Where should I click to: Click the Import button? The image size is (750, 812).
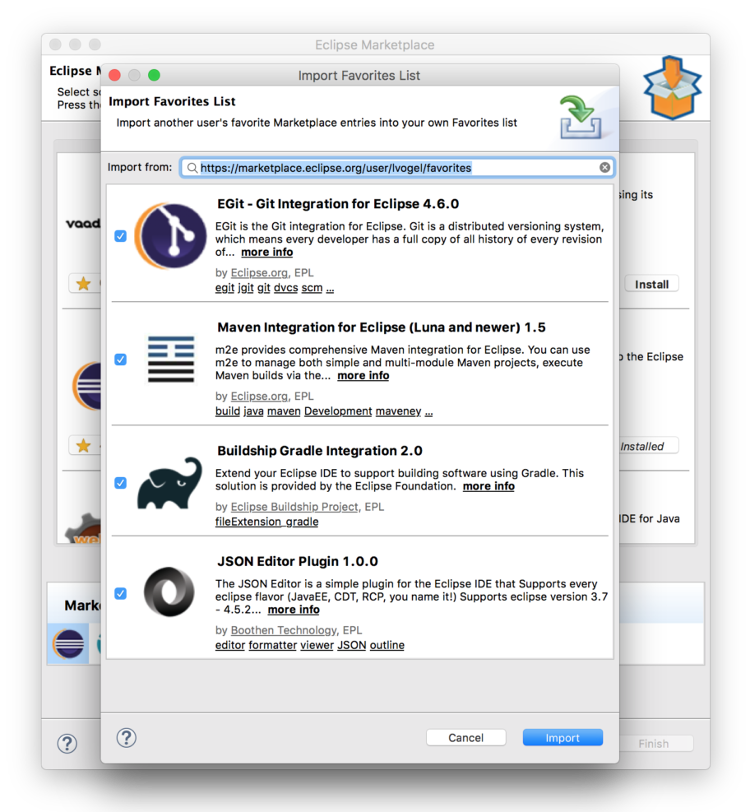pyautogui.click(x=562, y=737)
